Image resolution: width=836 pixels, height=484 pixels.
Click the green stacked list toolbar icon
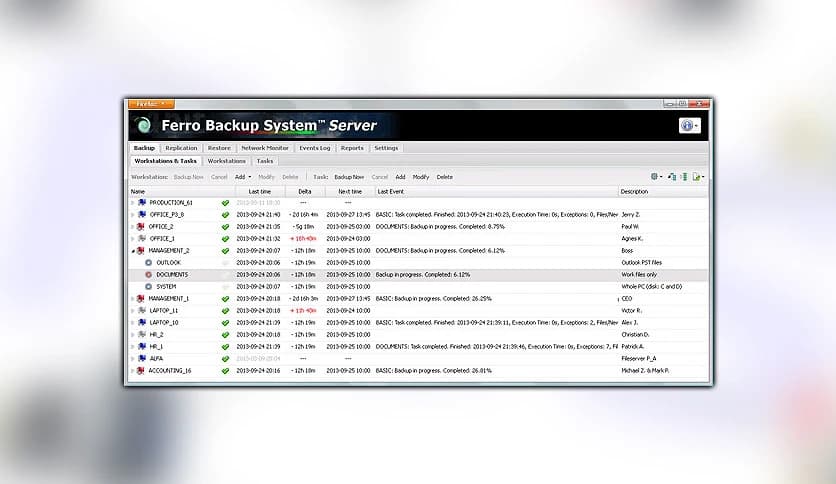(x=684, y=176)
